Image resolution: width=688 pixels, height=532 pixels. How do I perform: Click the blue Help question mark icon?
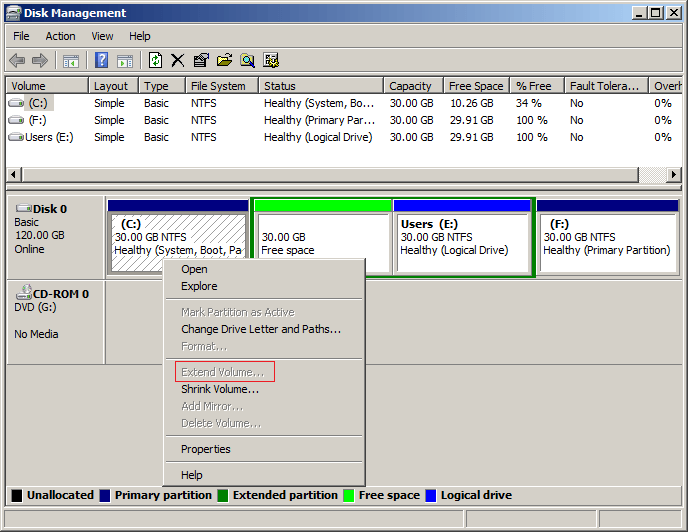point(101,61)
